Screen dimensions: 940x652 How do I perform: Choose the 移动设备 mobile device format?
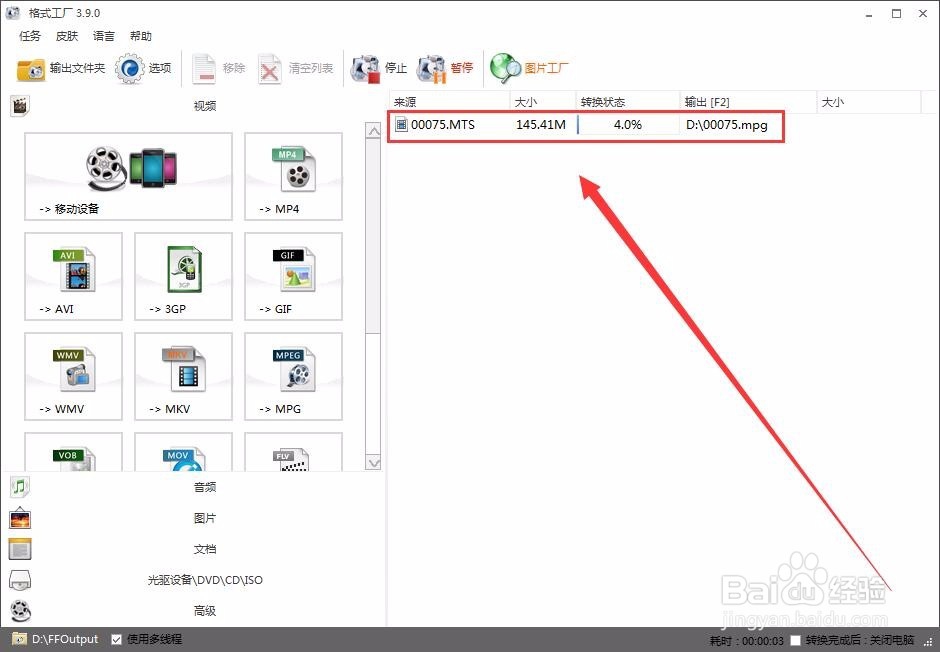(x=128, y=177)
